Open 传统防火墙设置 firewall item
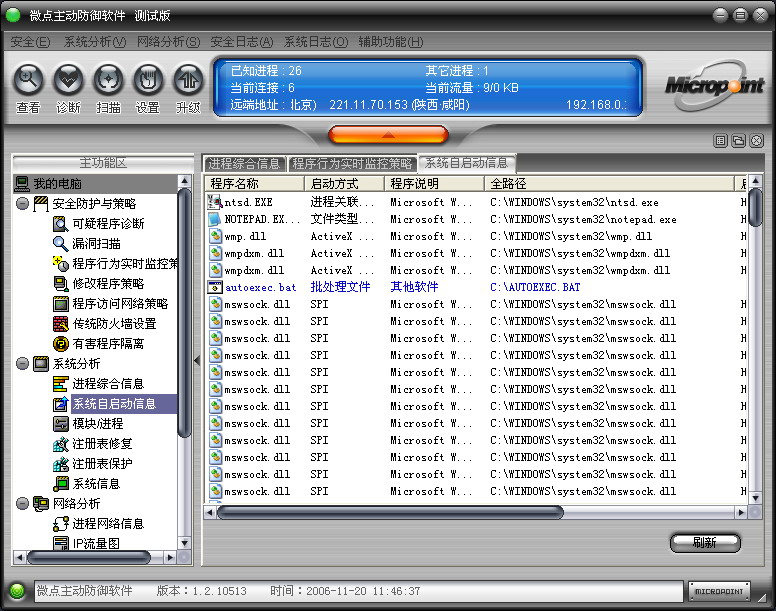776x611 pixels. [104, 324]
